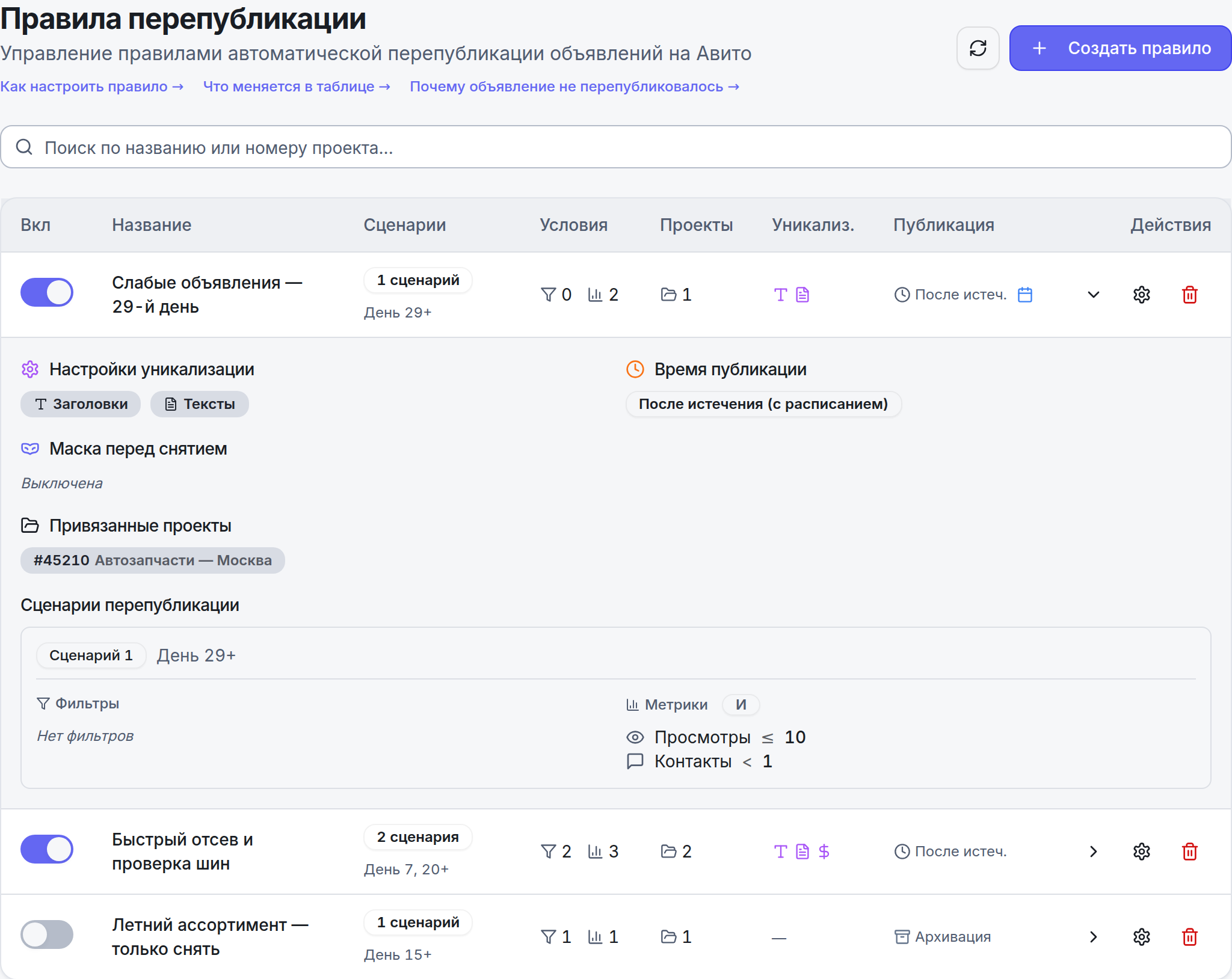Image resolution: width=1232 pixels, height=979 pixels.
Task: Open settings gear for Быстрый отсев rule
Action: coord(1142,852)
